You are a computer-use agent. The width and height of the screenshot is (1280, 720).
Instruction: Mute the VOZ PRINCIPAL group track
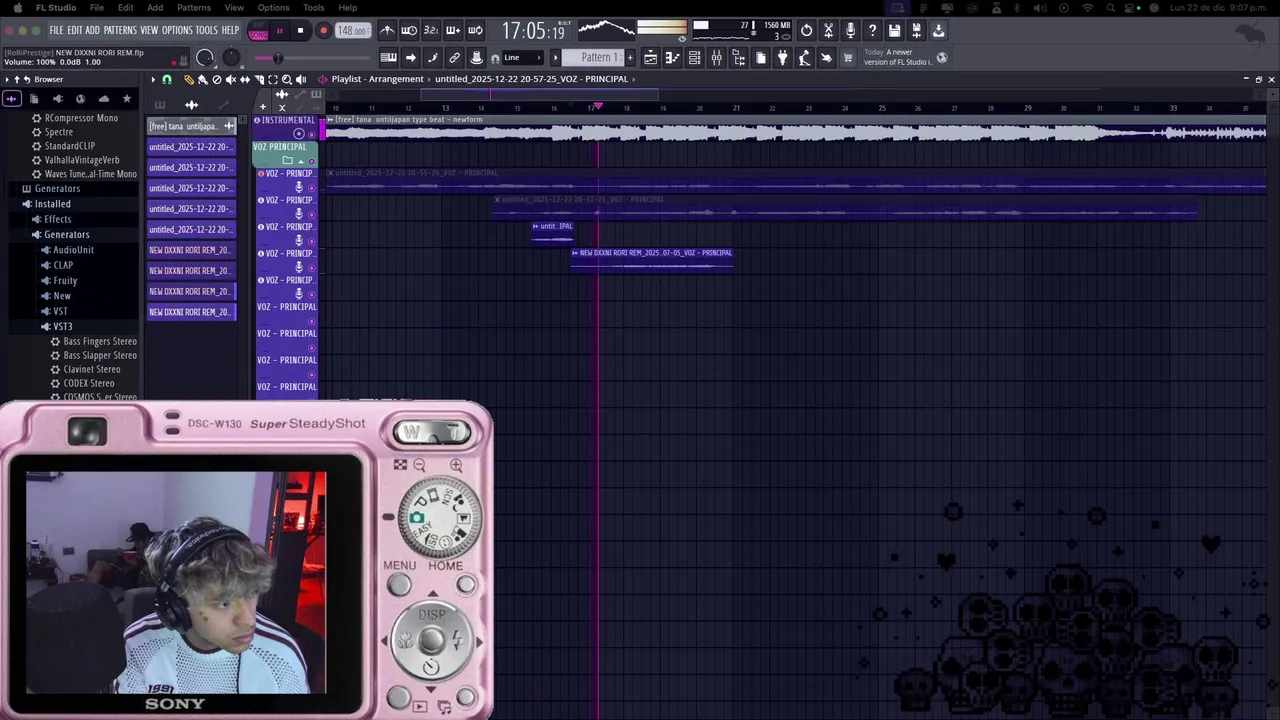click(x=311, y=160)
